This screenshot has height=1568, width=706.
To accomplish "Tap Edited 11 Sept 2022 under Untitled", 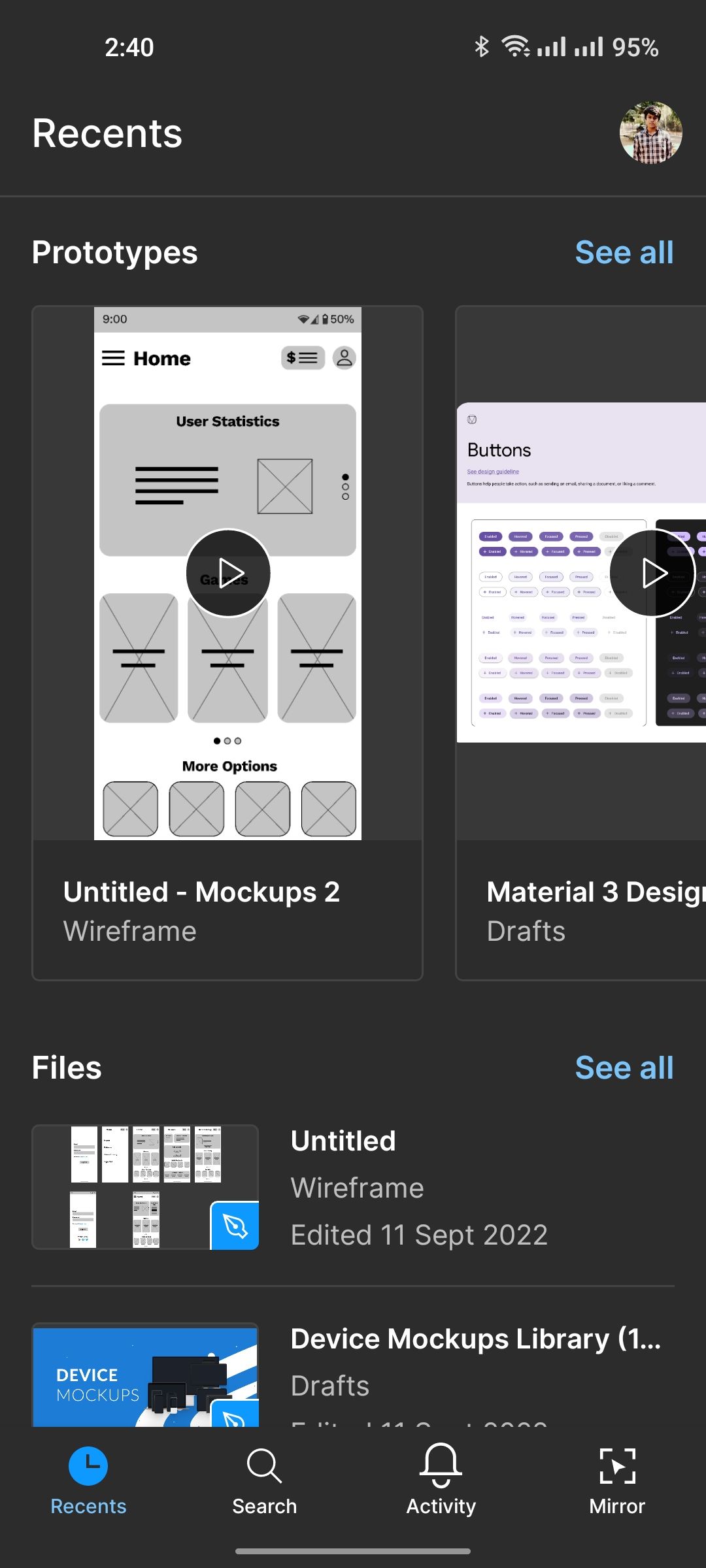I will [x=419, y=1235].
